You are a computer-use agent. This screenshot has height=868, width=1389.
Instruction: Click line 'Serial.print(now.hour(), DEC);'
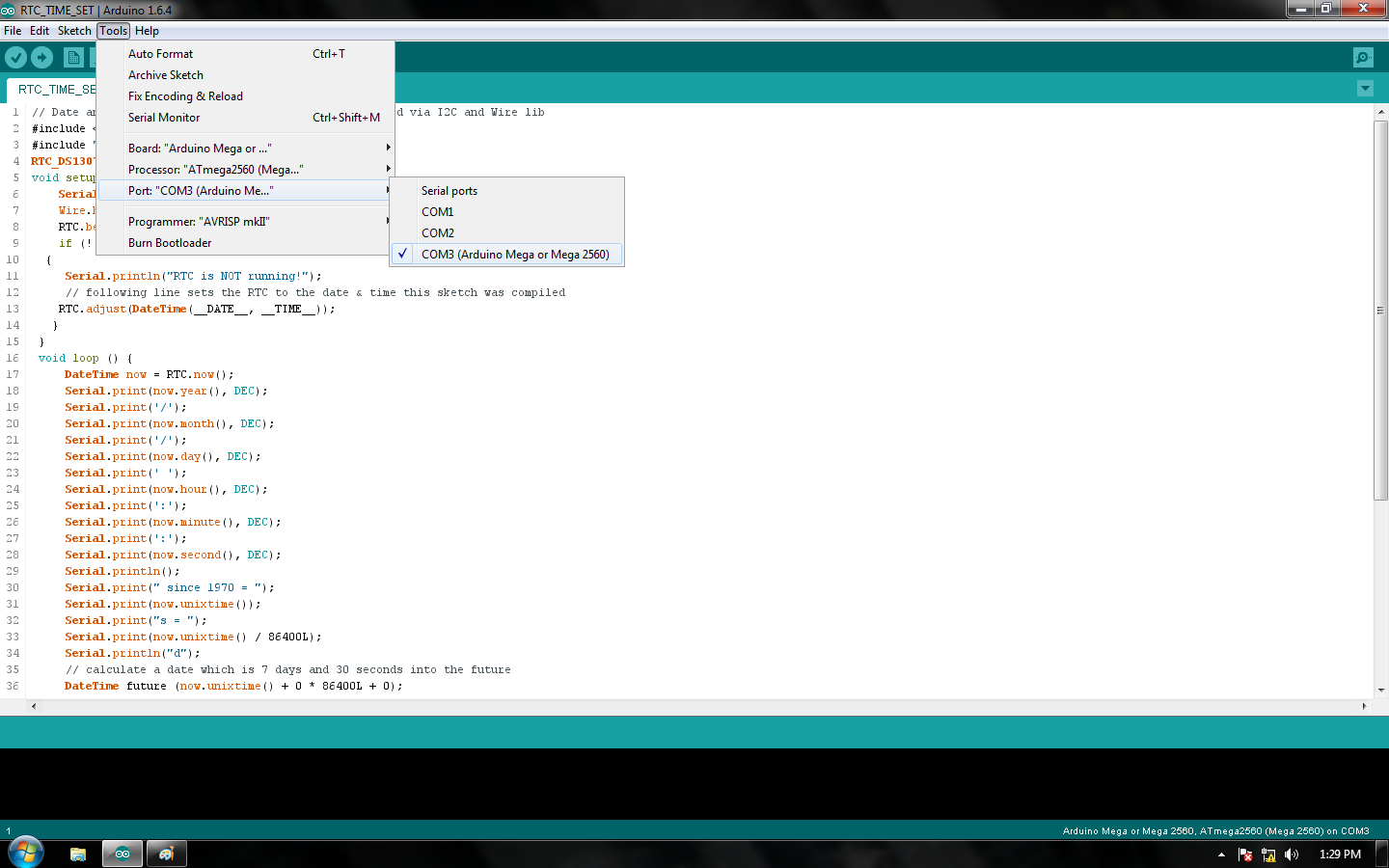pyautogui.click(x=166, y=489)
